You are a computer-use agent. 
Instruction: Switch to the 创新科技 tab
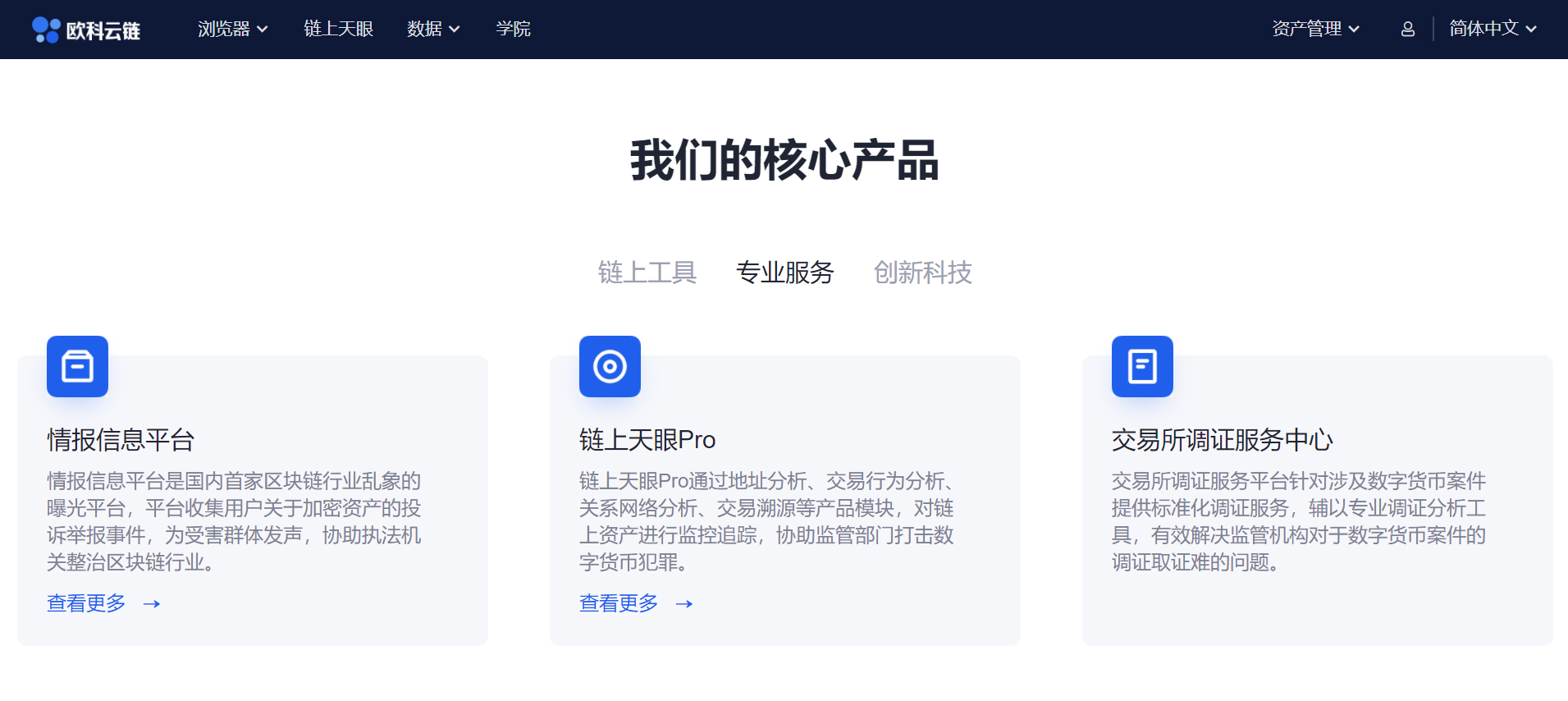pos(923,273)
